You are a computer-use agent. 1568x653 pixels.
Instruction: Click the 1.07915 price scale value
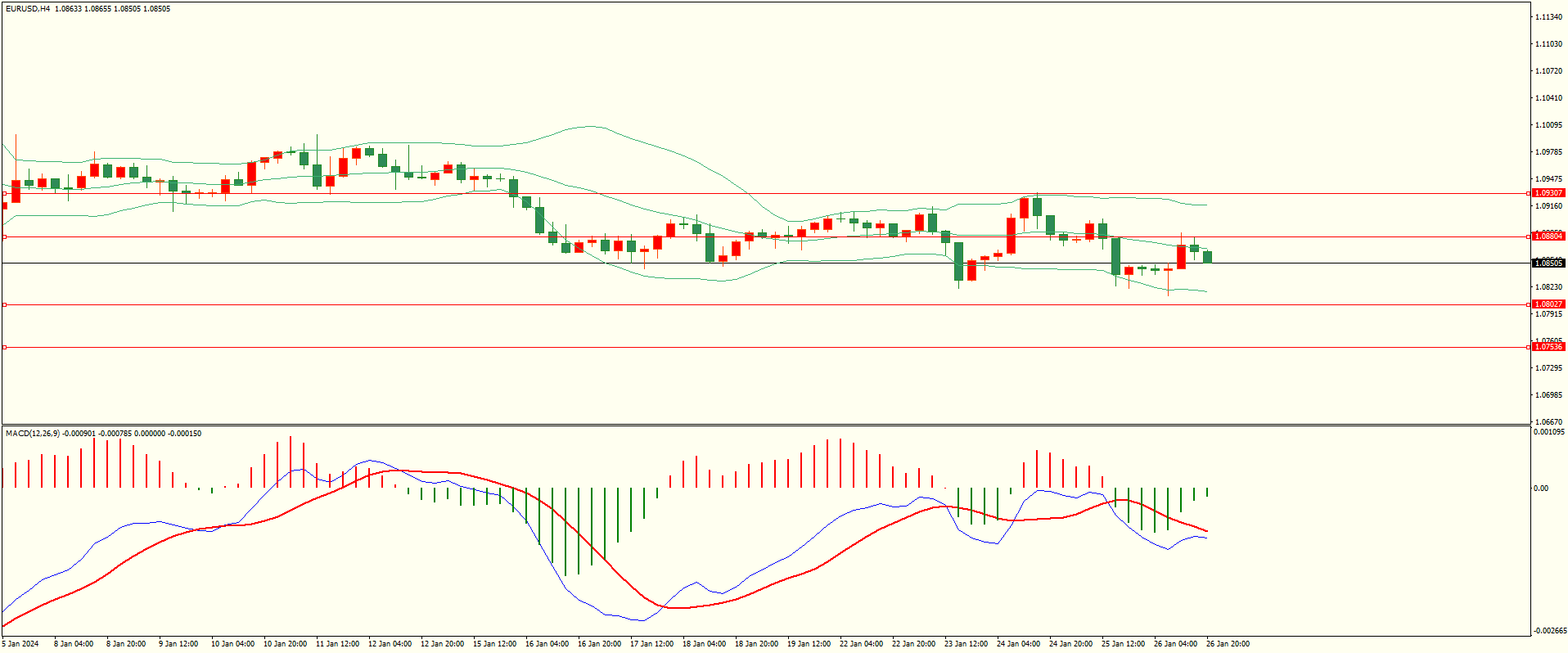[x=1548, y=314]
